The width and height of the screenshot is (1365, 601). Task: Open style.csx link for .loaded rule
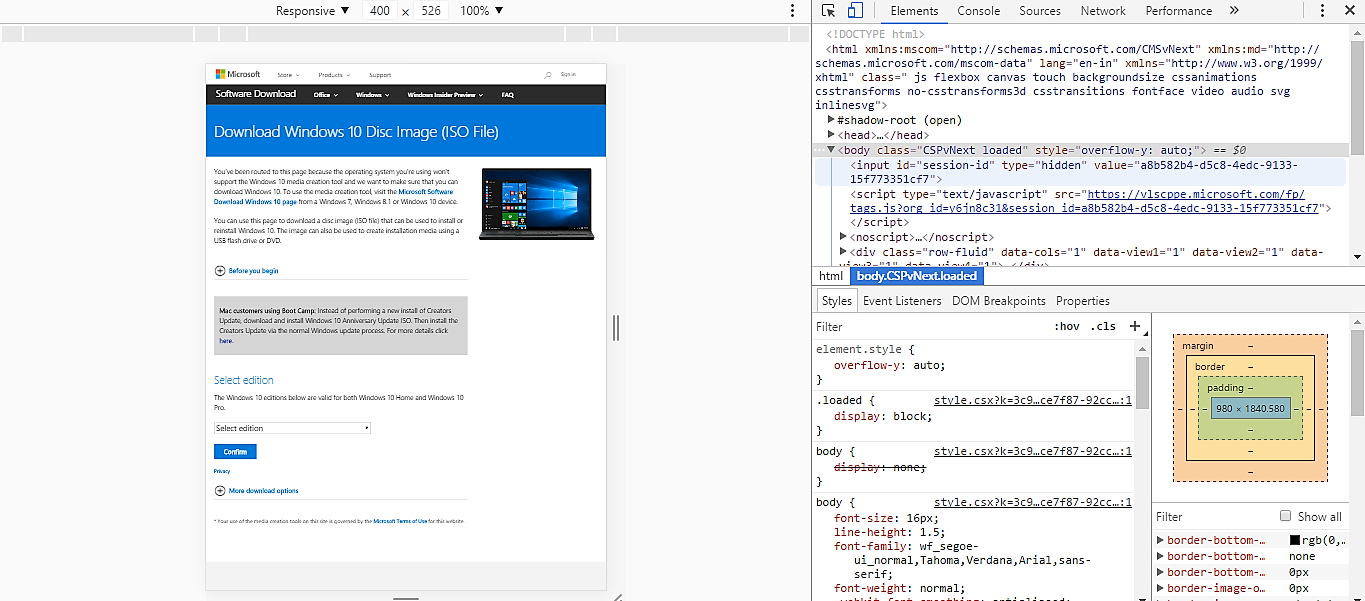coord(1032,400)
